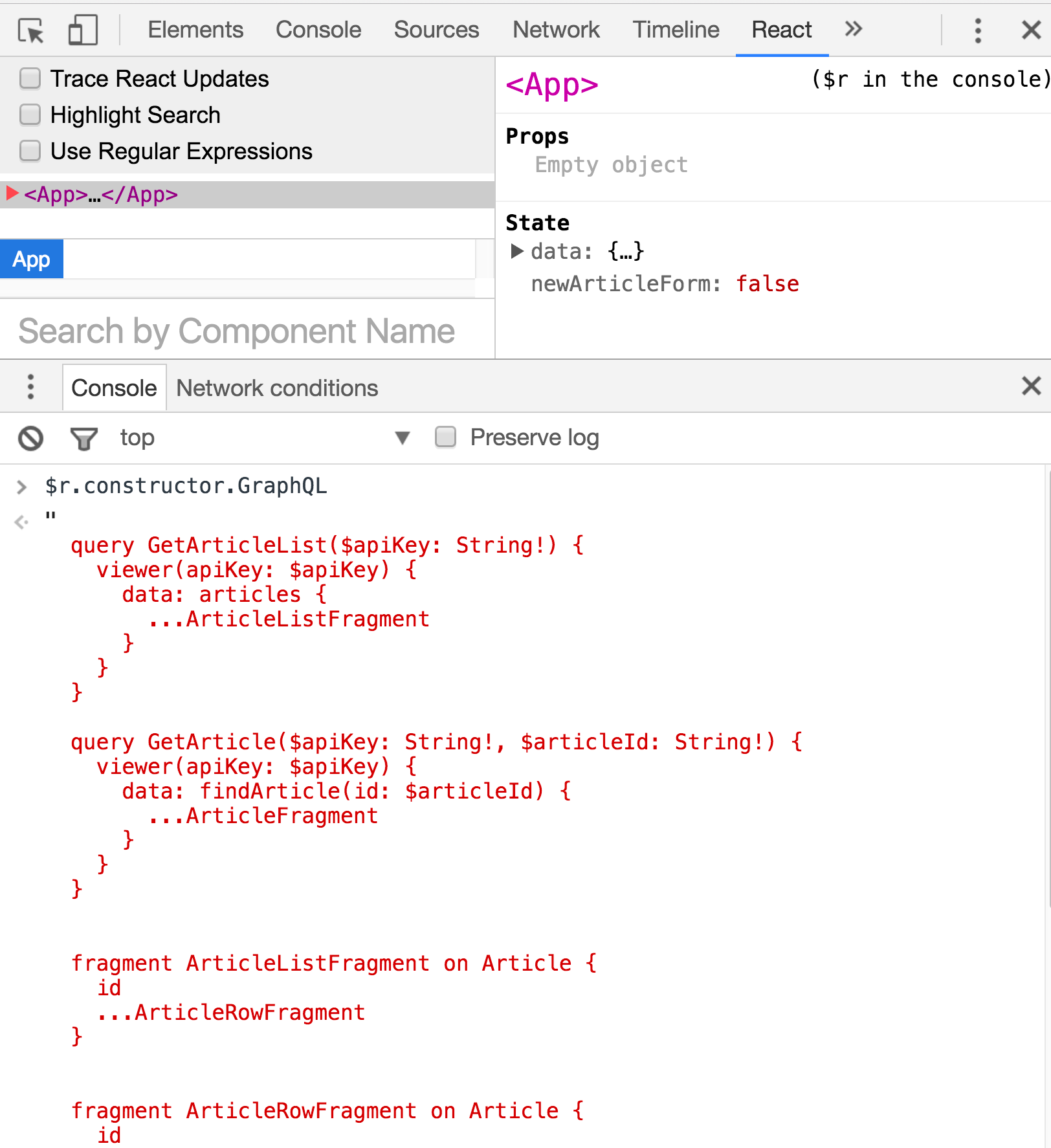Switch to the Network panel
Viewport: 1051px width, 1148px height.
555,30
